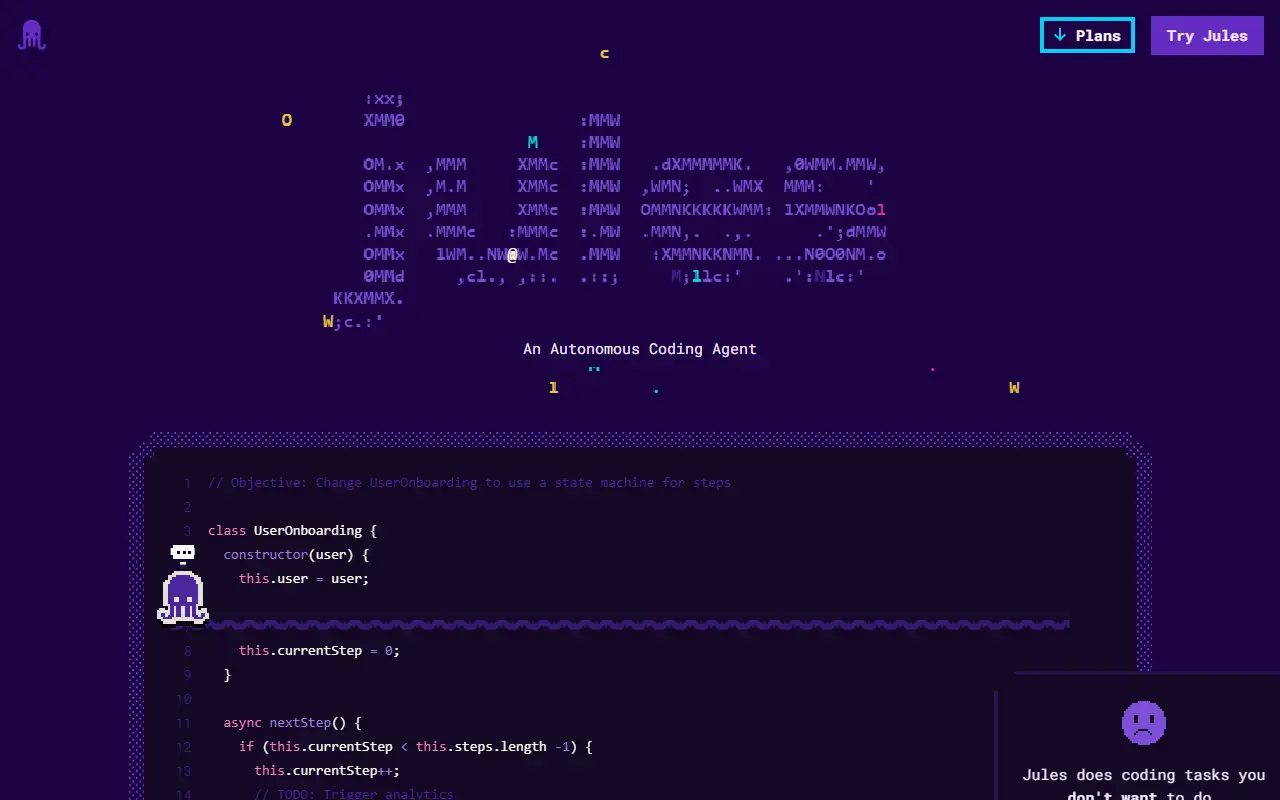This screenshot has height=800, width=1280.
Task: Click the "async nextStep() {" code line
Action: click(292, 722)
